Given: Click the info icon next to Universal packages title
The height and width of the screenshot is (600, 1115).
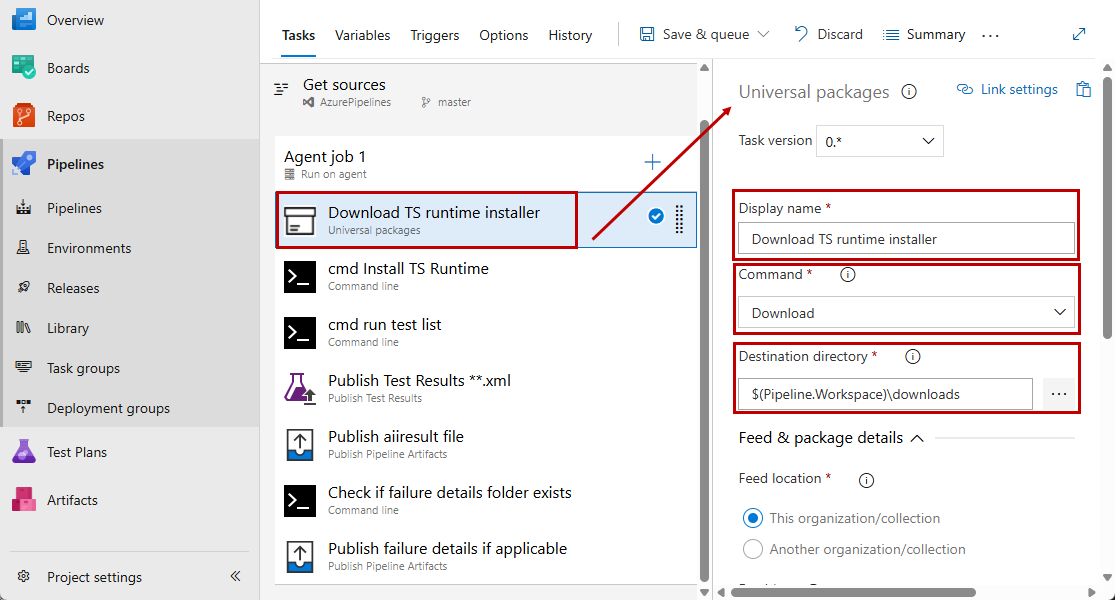Looking at the screenshot, I should [x=909, y=91].
